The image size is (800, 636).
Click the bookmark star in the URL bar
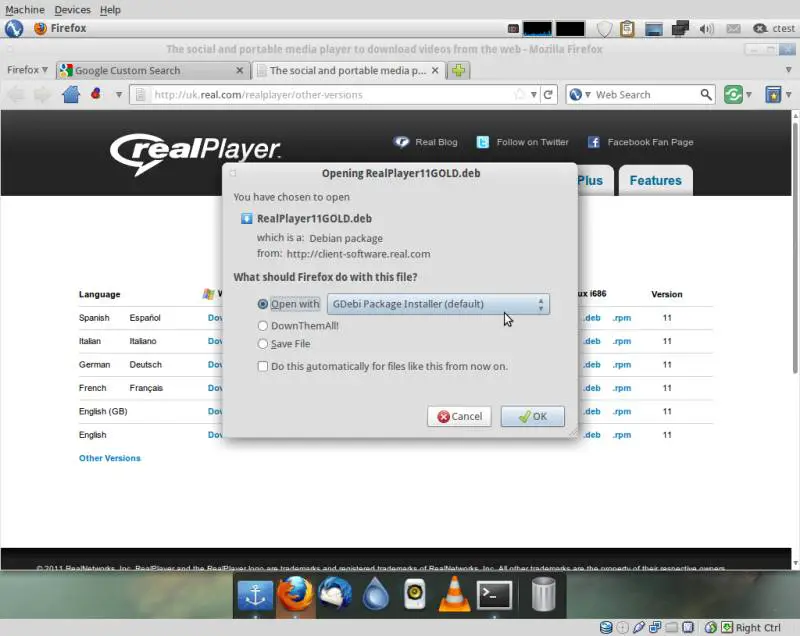[519, 94]
